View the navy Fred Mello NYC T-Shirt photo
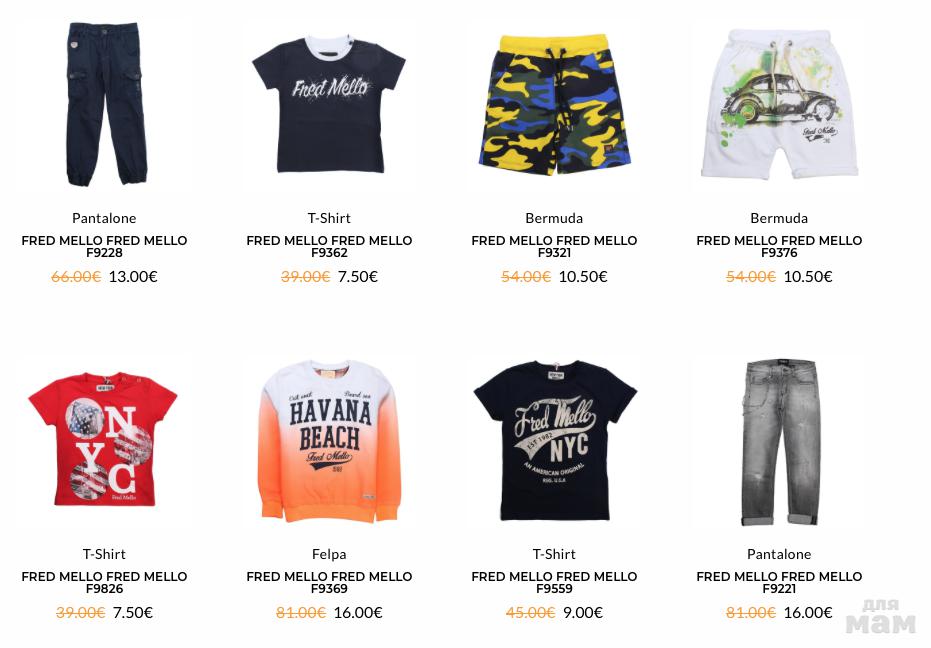 point(555,440)
